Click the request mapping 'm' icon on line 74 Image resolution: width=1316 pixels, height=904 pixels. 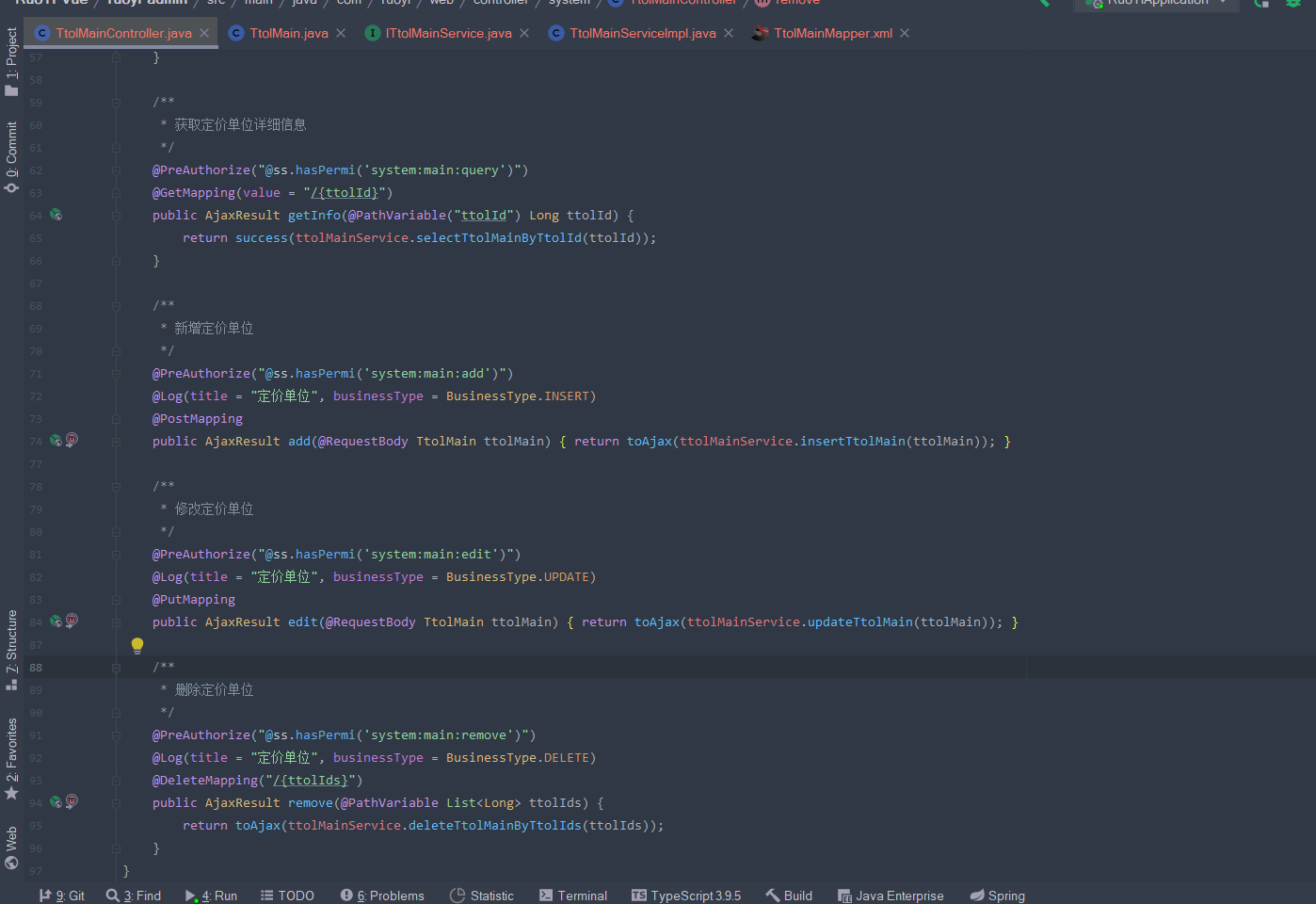(72, 440)
